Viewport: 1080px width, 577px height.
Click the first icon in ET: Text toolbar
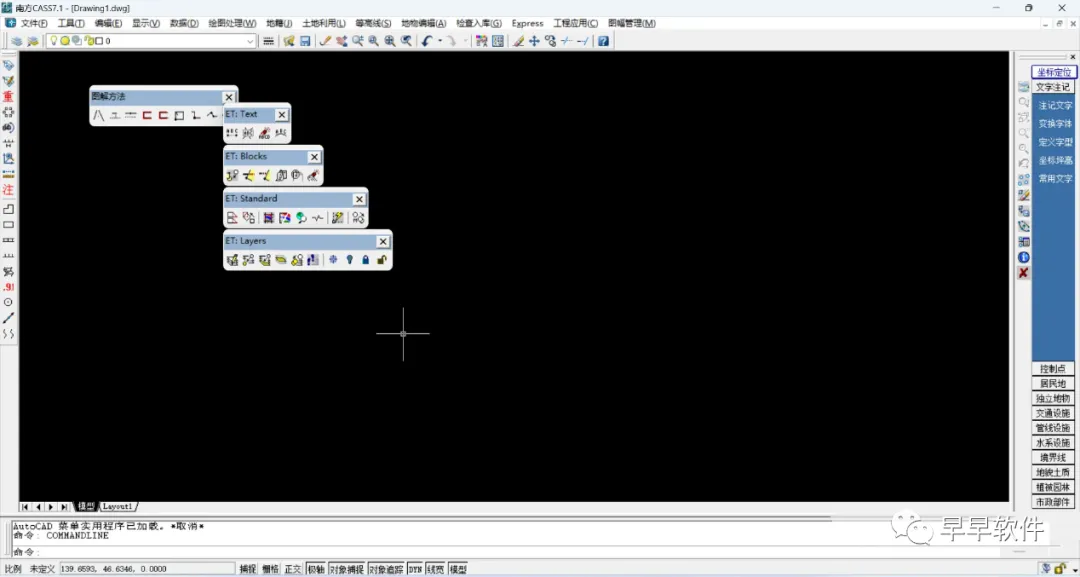[x=232, y=133]
